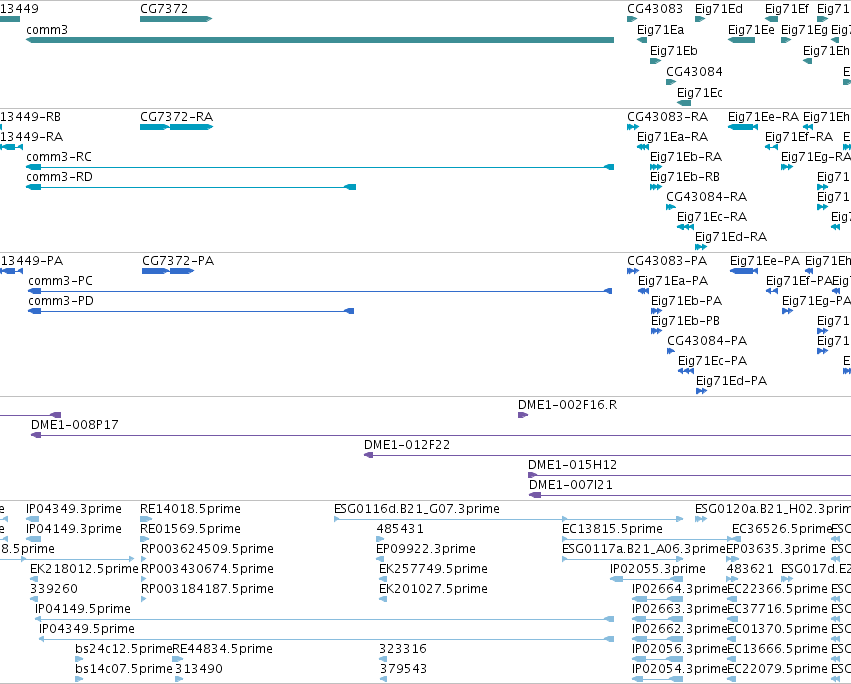This screenshot has width=851, height=684.
Task: Click the Eig71Ec-PA protein label
Action: tap(713, 362)
